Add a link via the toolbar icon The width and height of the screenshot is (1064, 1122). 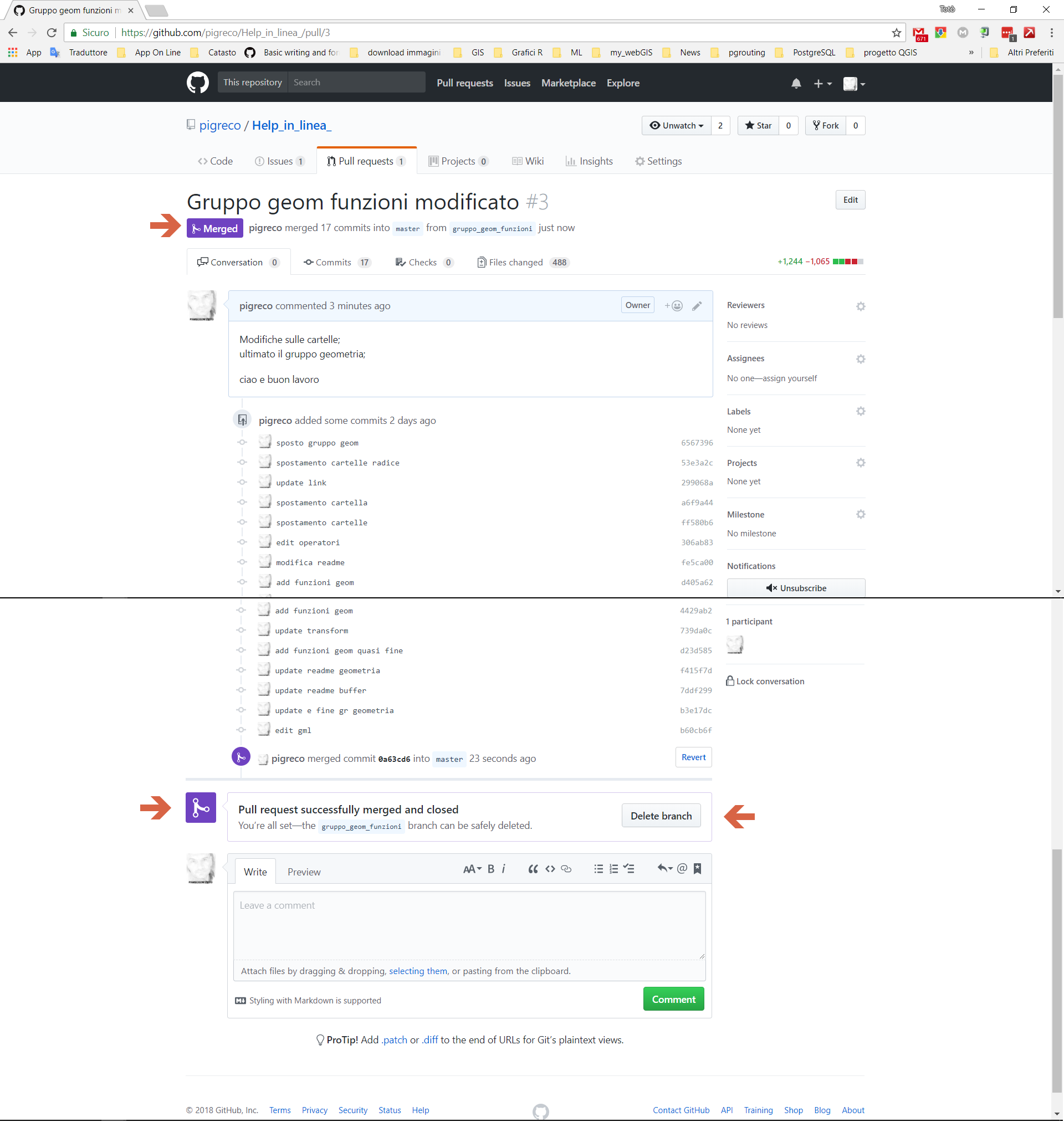[x=566, y=869]
